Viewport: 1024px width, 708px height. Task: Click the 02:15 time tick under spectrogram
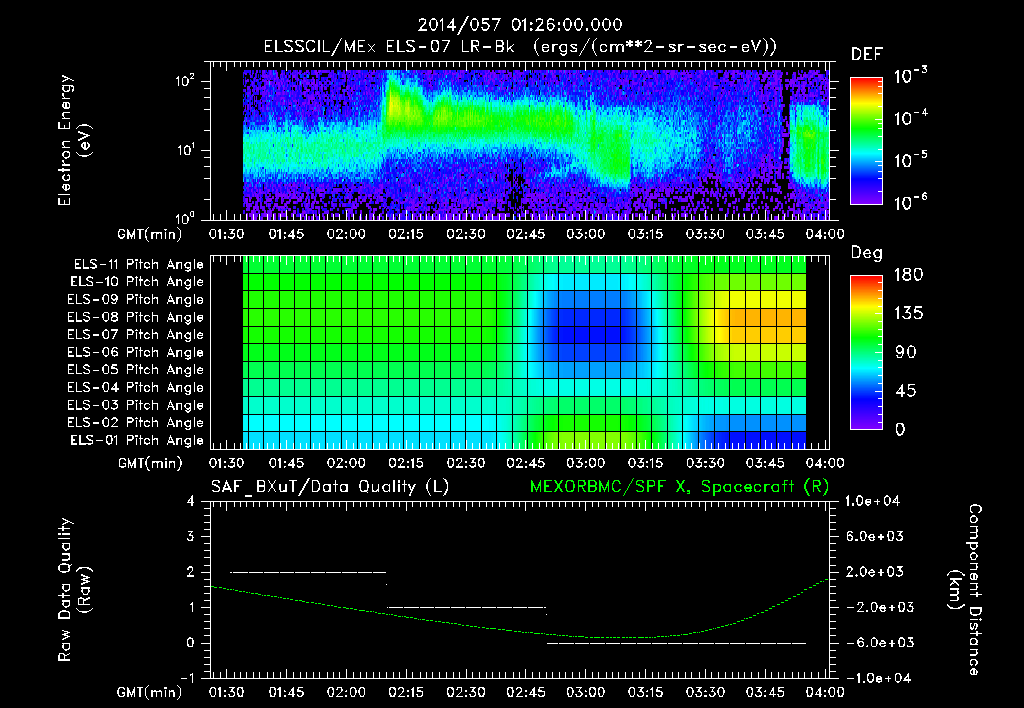point(406,234)
